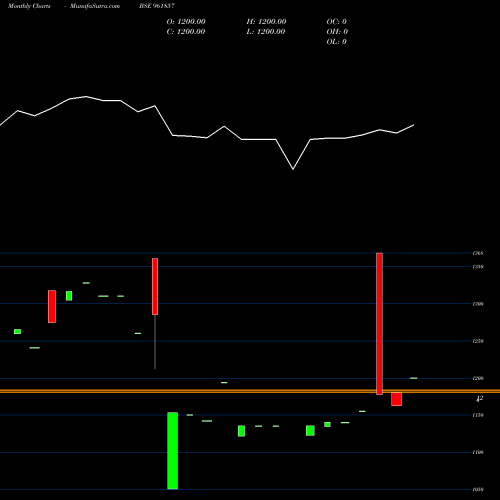The image size is (500, 500).
Task: Click the 'OH: 0' readout
Action: tap(337, 32)
